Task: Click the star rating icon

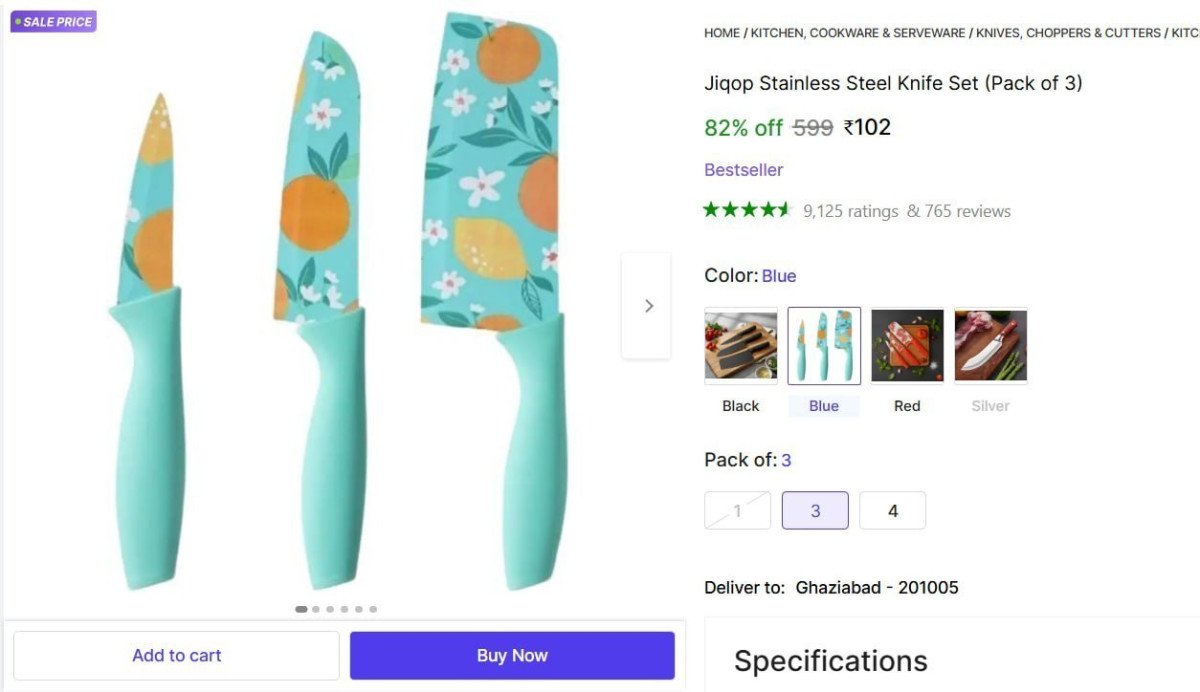Action: (x=747, y=210)
